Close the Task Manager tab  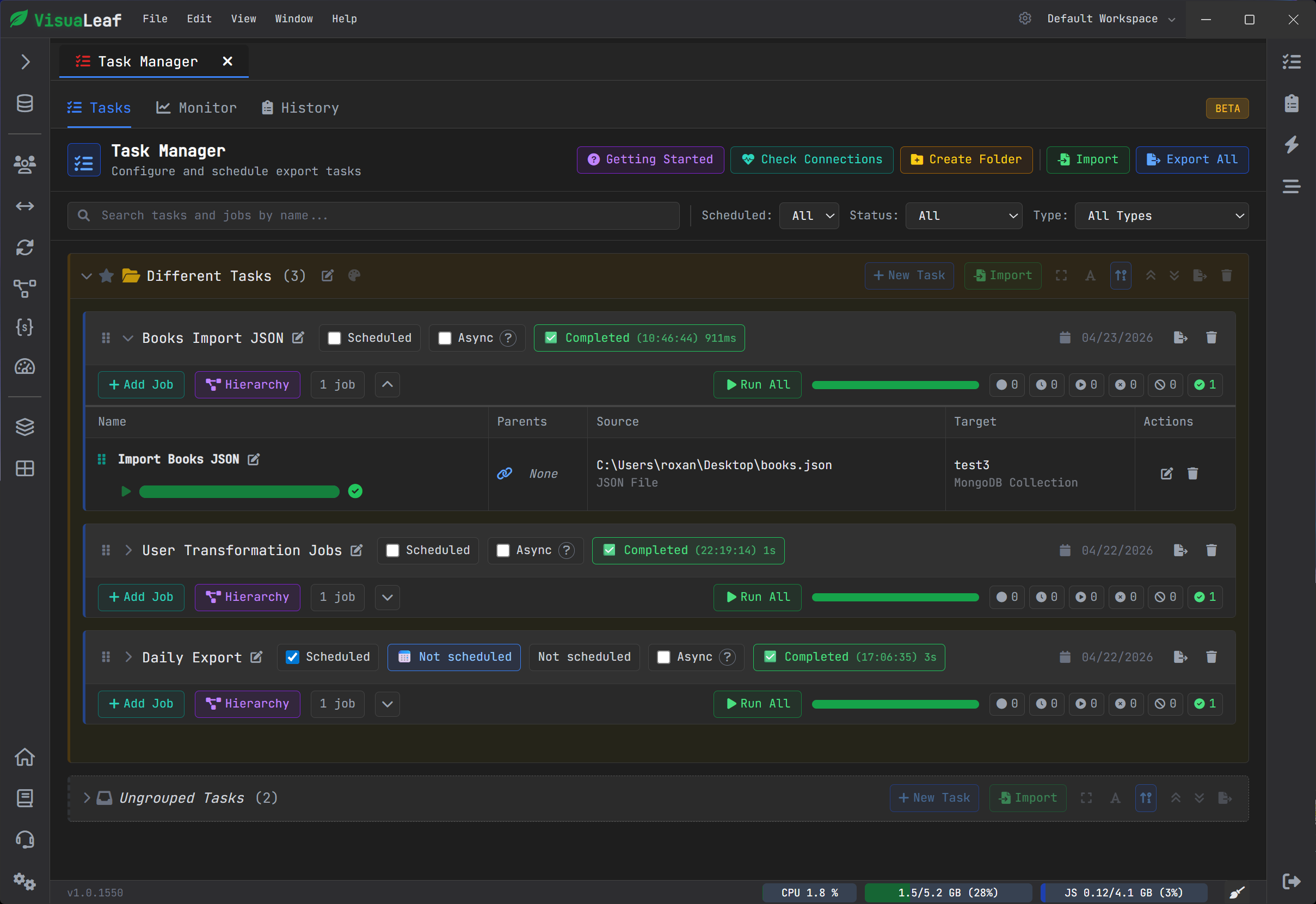click(x=227, y=61)
